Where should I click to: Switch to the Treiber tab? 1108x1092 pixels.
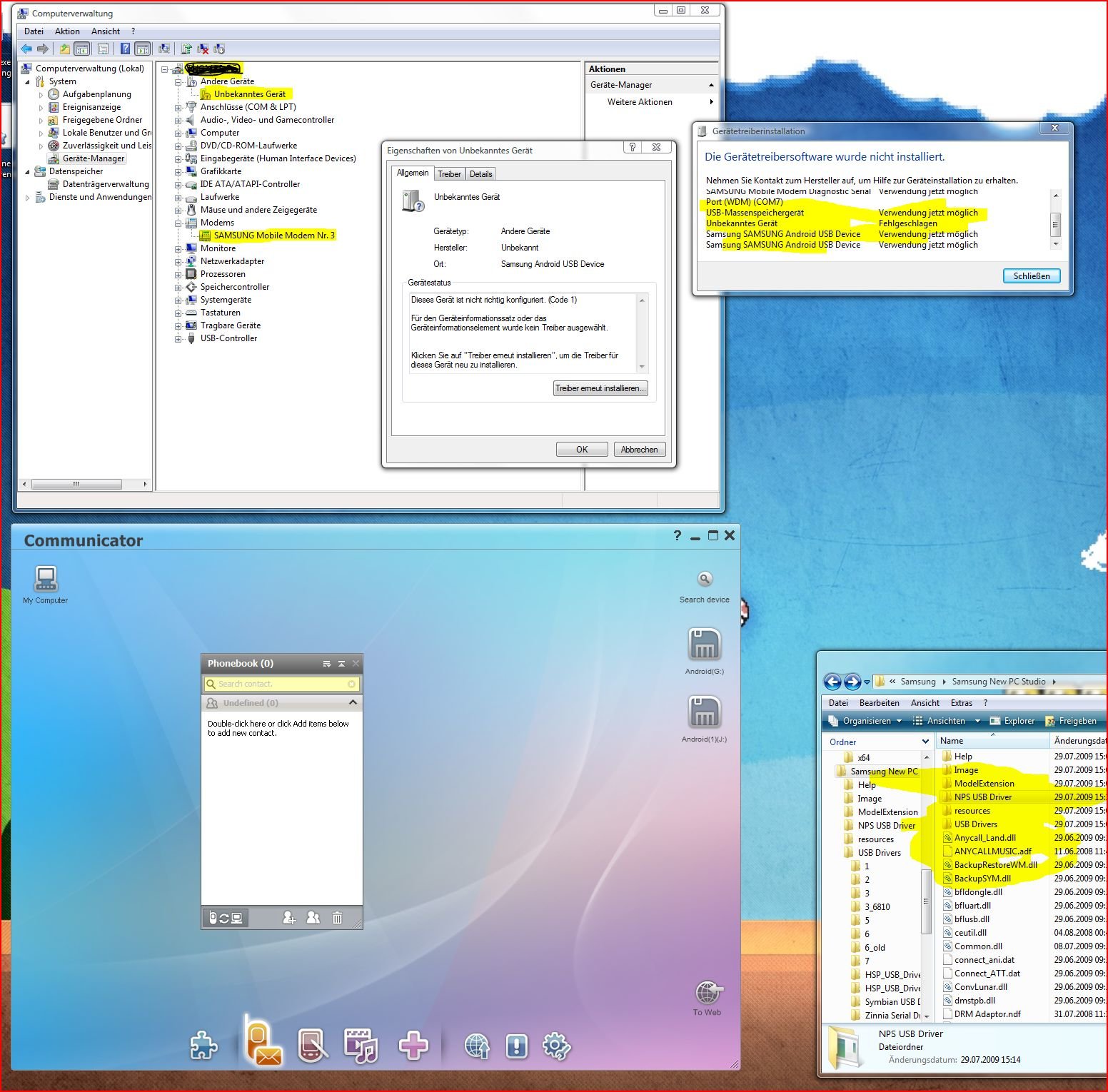(449, 174)
